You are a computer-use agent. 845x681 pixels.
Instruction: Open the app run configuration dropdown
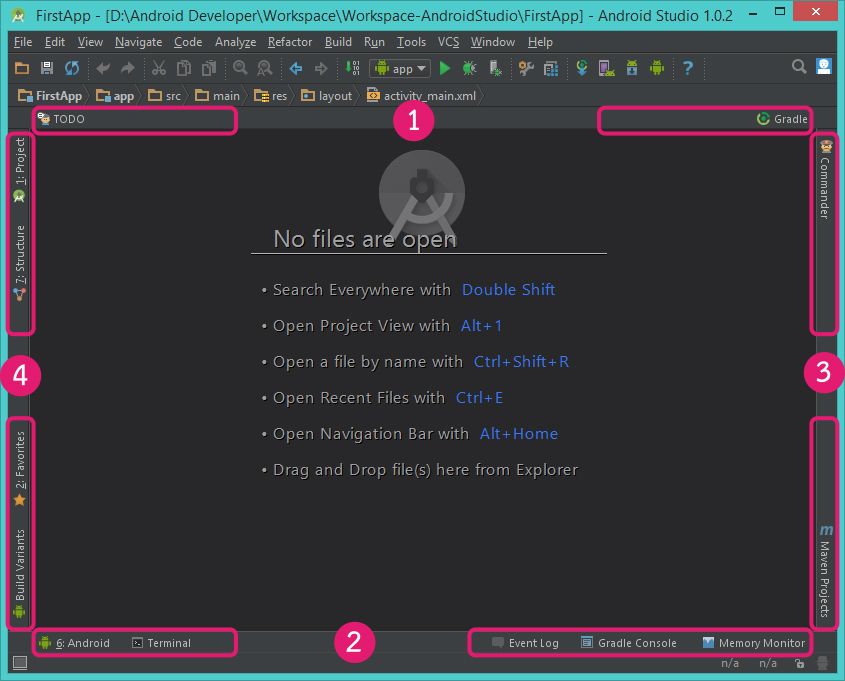pos(400,68)
